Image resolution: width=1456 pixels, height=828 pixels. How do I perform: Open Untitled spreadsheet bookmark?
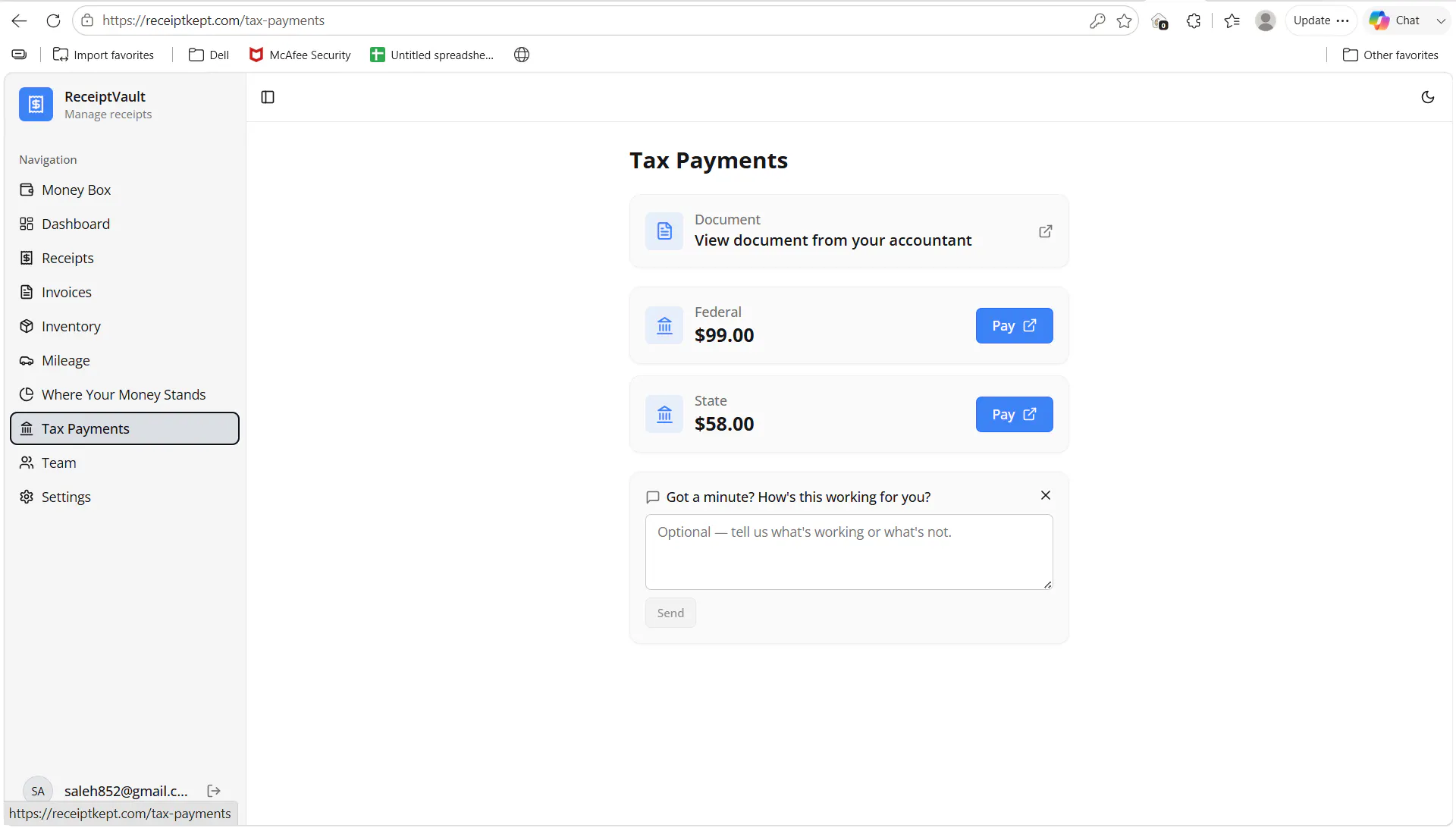pos(431,55)
